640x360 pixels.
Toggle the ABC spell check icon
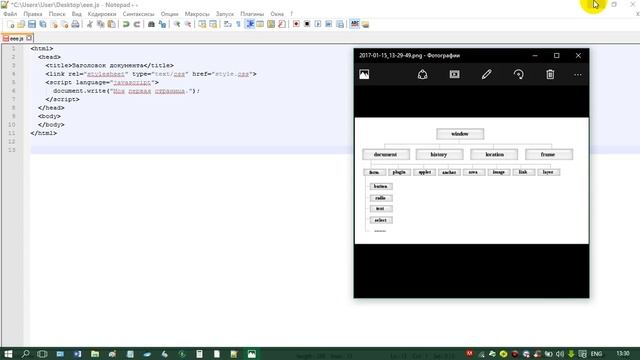(355, 24)
